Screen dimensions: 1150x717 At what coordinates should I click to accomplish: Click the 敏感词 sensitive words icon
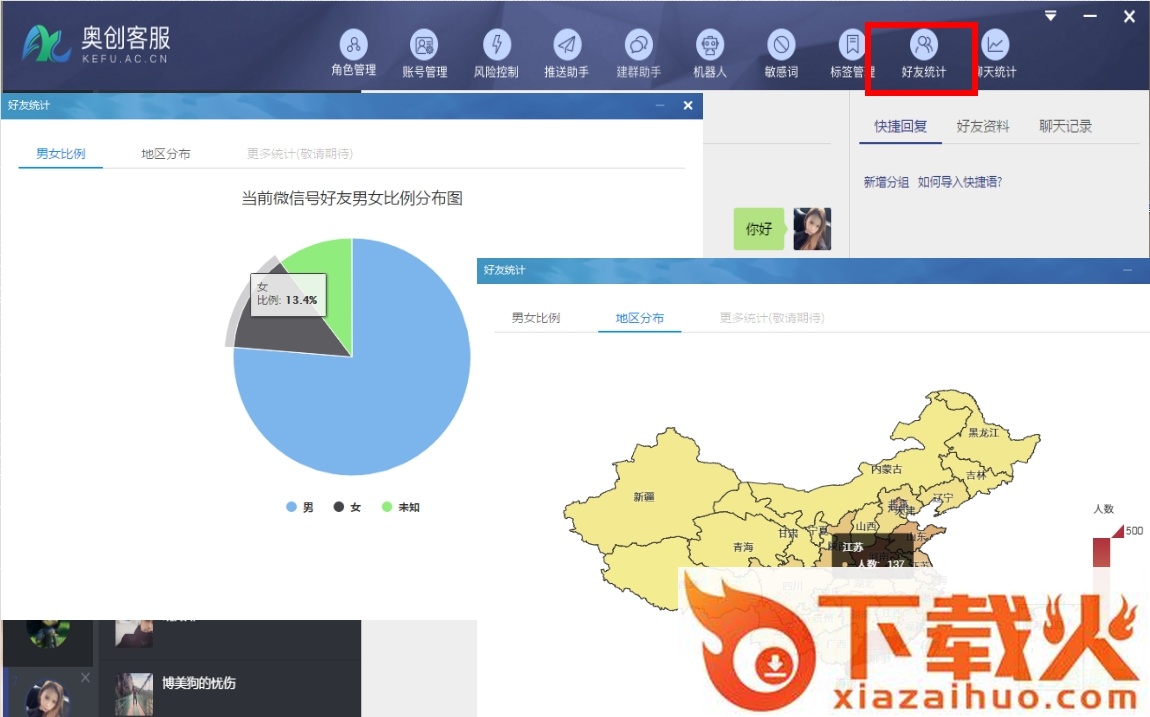[x=781, y=45]
